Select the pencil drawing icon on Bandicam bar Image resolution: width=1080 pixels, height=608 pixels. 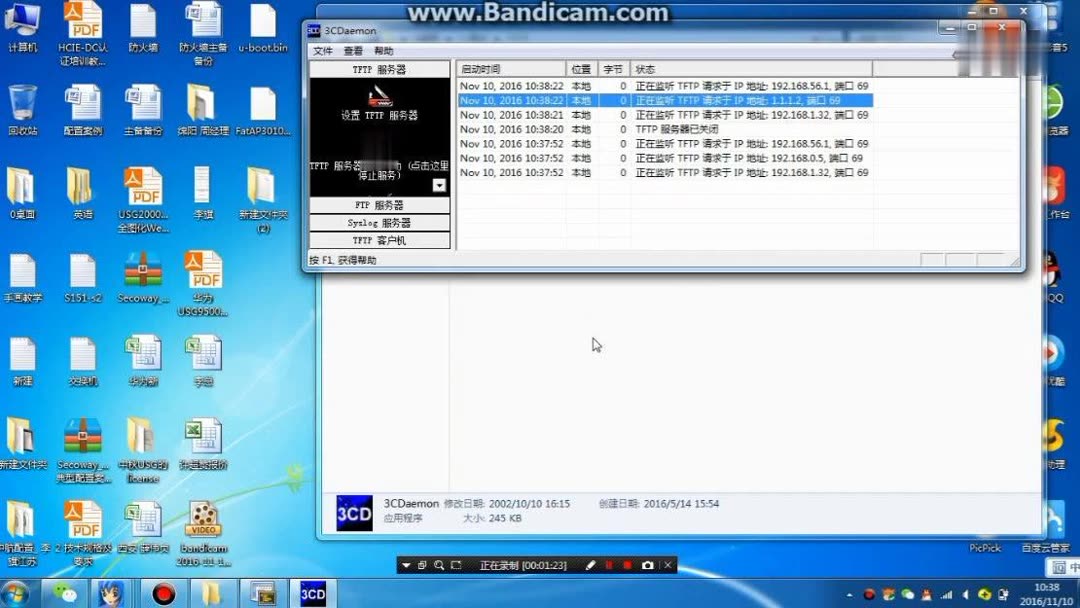[592, 565]
